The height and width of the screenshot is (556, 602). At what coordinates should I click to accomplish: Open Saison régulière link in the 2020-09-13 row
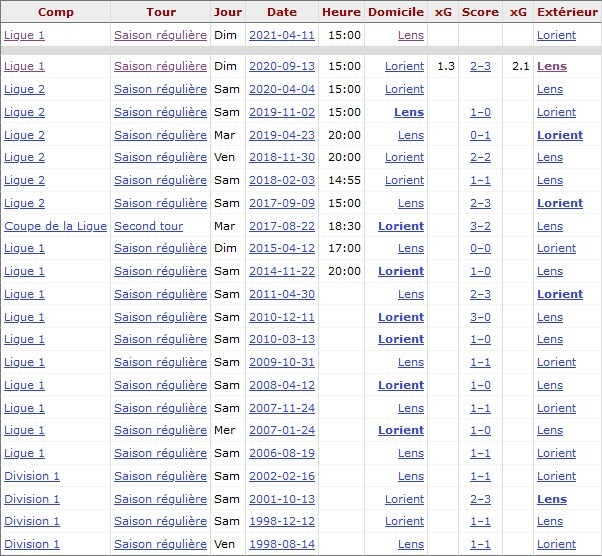pyautogui.click(x=160, y=66)
